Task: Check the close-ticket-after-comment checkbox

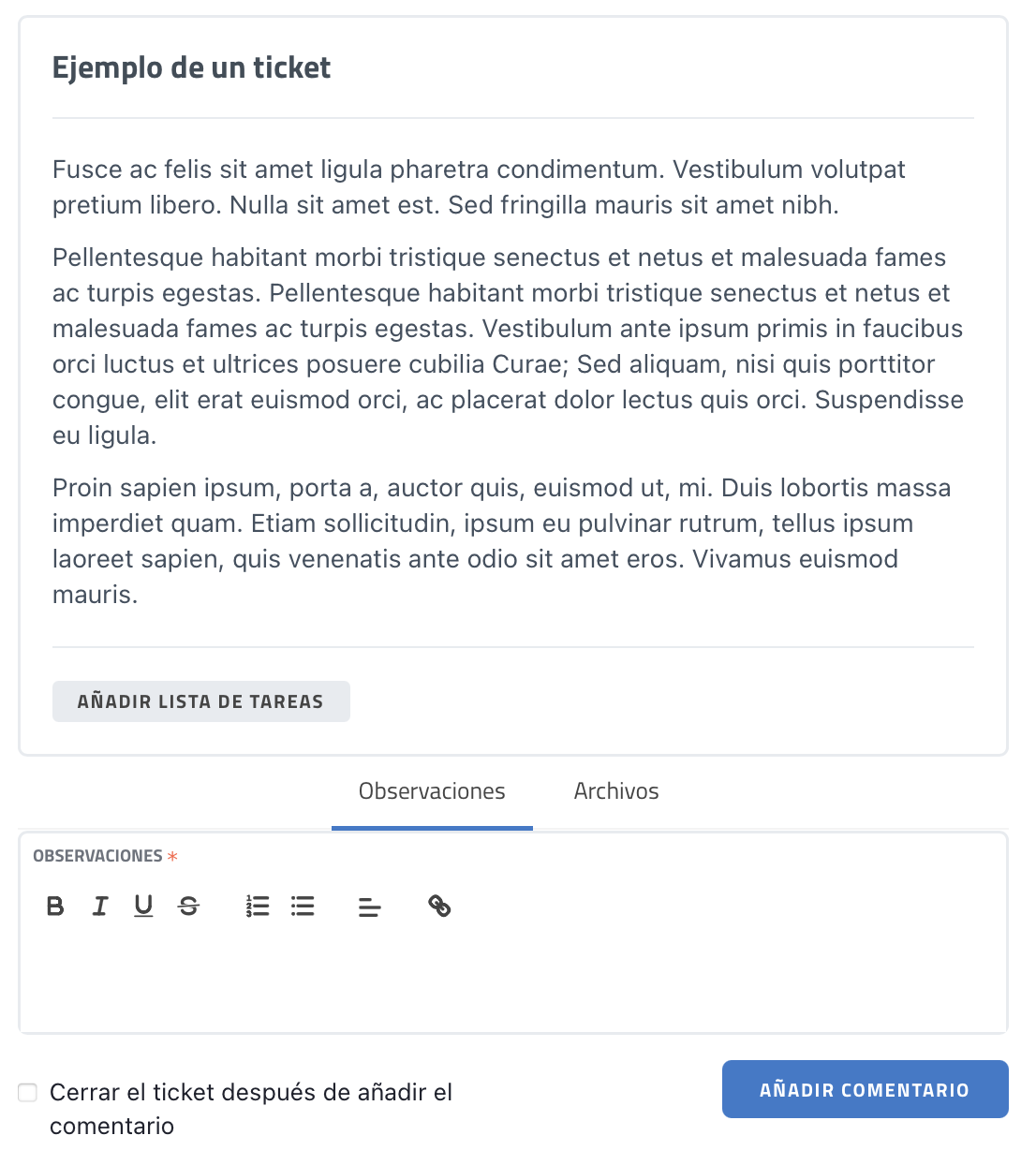Action: [x=28, y=1092]
